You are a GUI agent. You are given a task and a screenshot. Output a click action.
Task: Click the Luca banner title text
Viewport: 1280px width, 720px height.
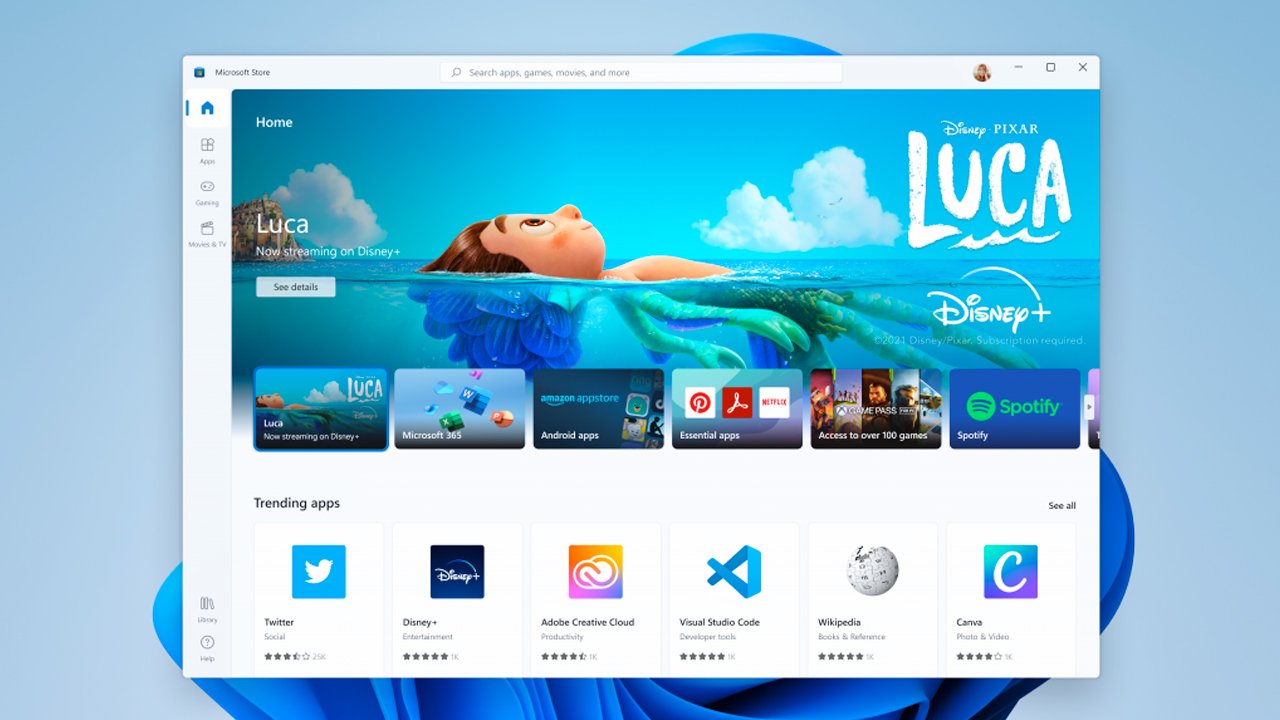282,224
